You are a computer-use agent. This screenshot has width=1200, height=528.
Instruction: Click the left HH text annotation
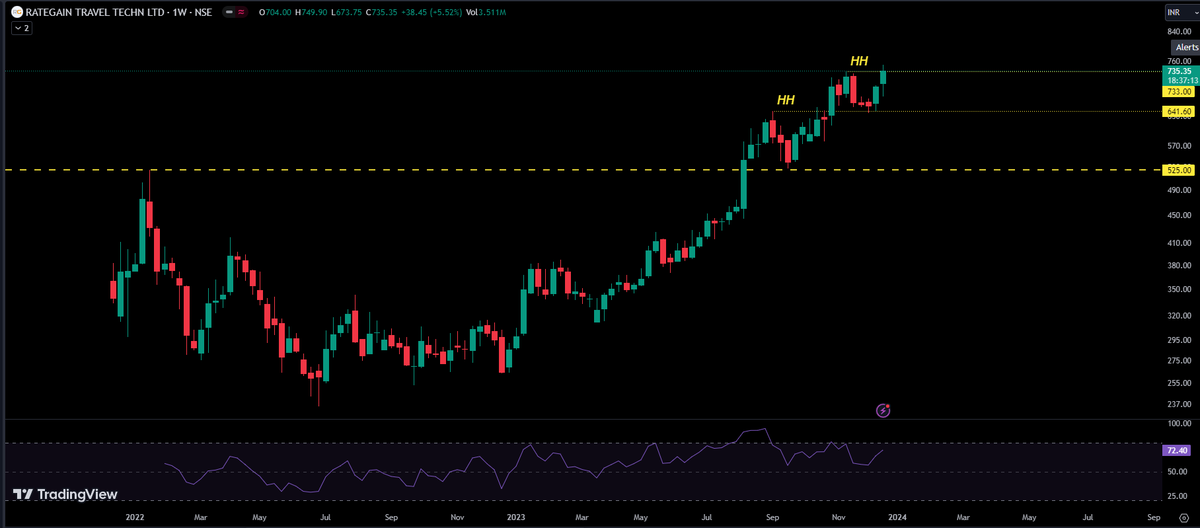click(x=786, y=100)
